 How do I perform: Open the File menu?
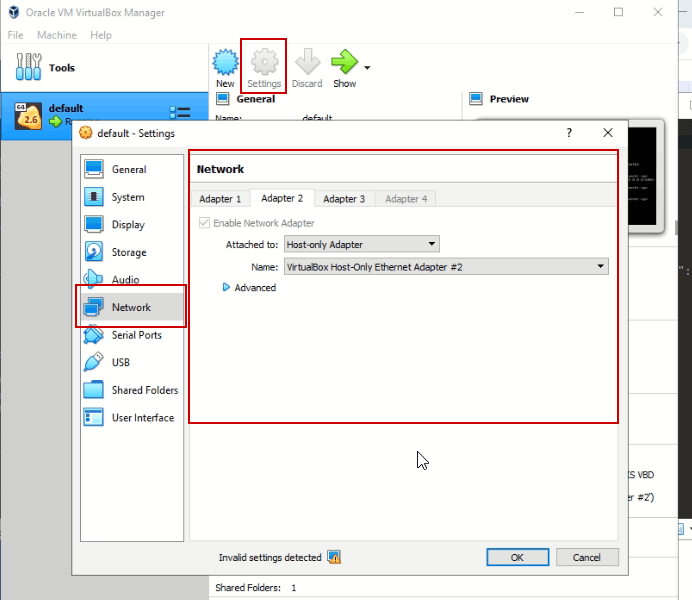tap(15, 35)
